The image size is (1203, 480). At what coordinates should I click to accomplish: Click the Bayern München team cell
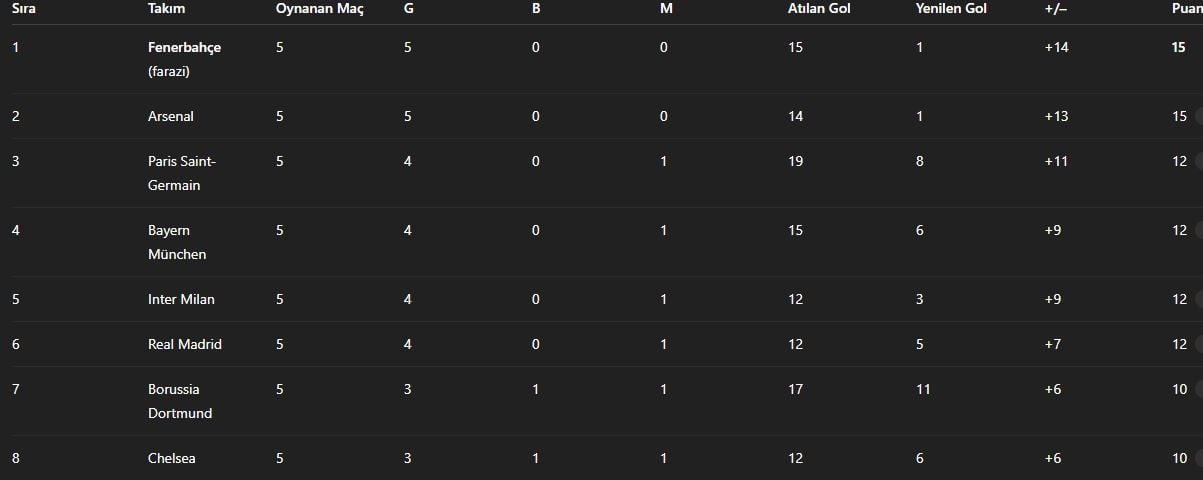177,242
